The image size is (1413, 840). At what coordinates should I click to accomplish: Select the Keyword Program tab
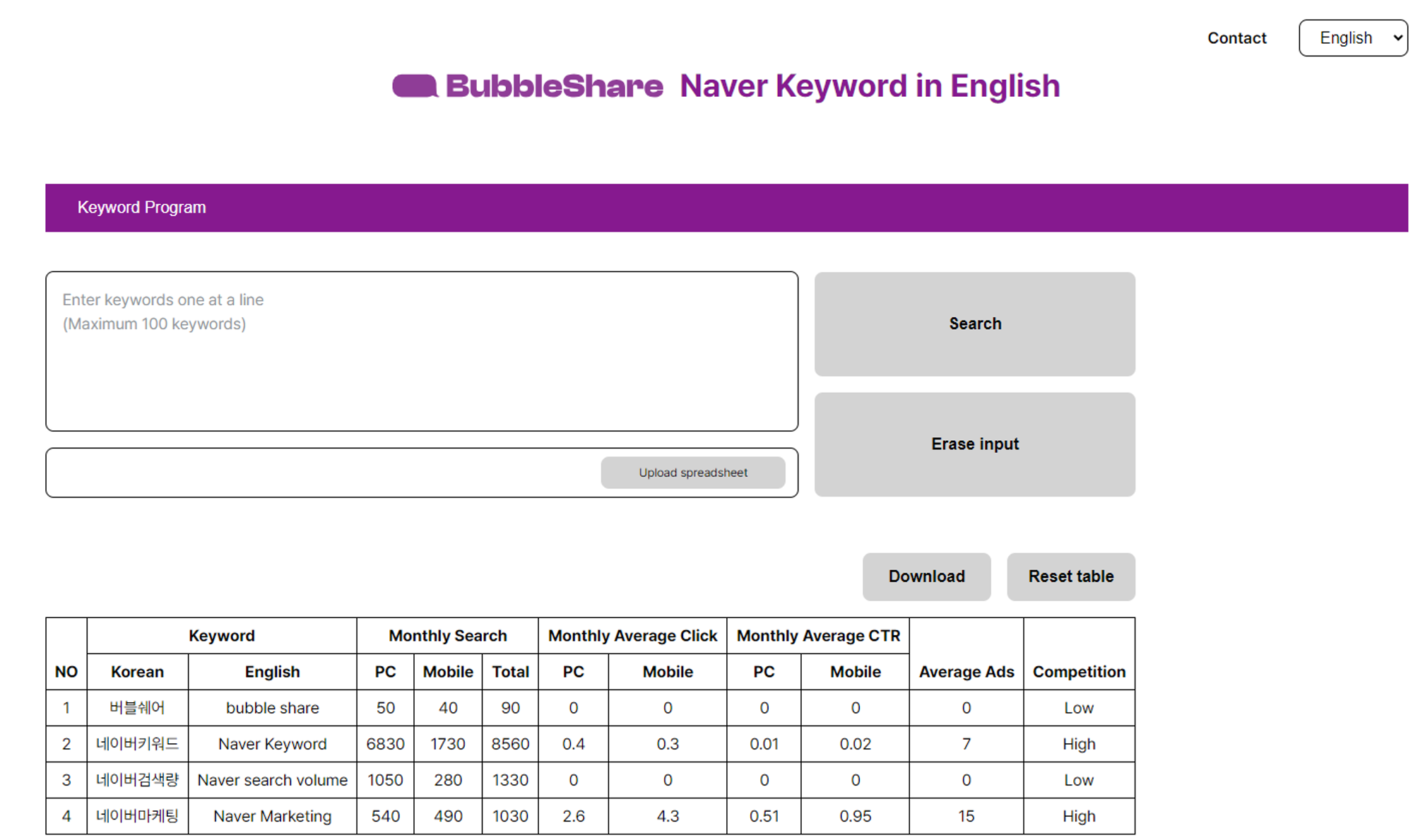coord(141,208)
